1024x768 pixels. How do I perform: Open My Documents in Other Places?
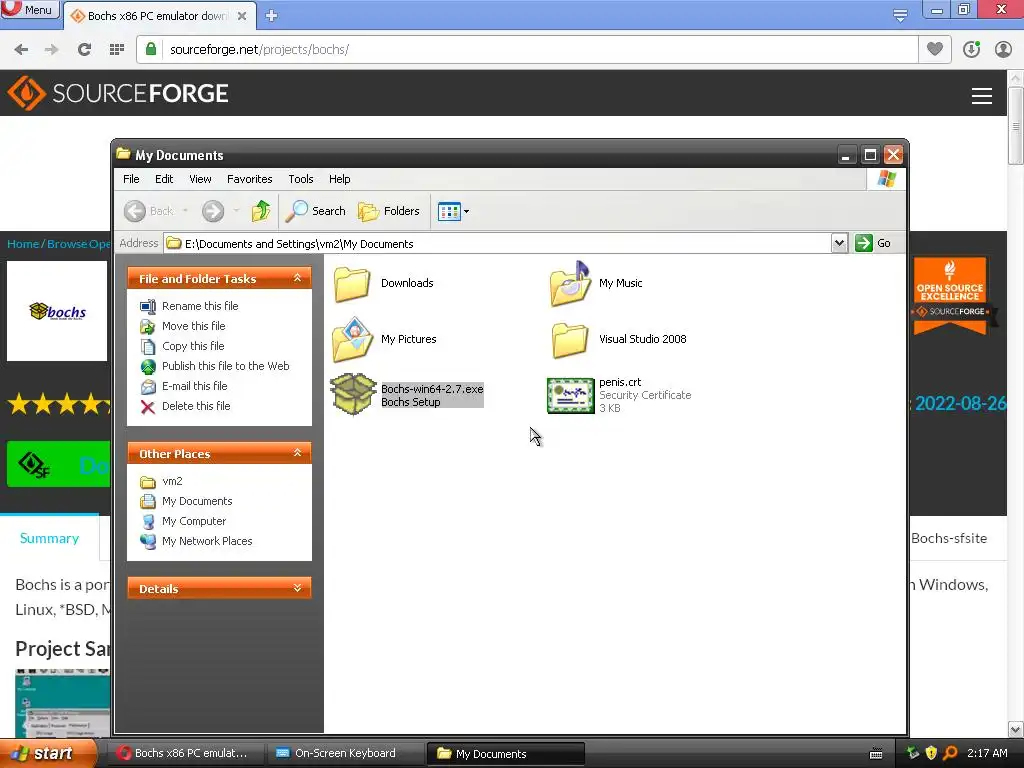click(197, 502)
